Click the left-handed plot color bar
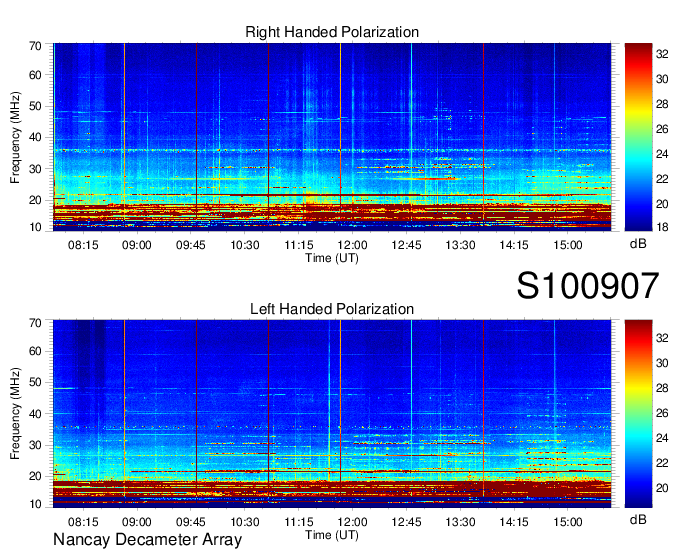The width and height of the screenshot is (680, 552). (x=638, y=414)
